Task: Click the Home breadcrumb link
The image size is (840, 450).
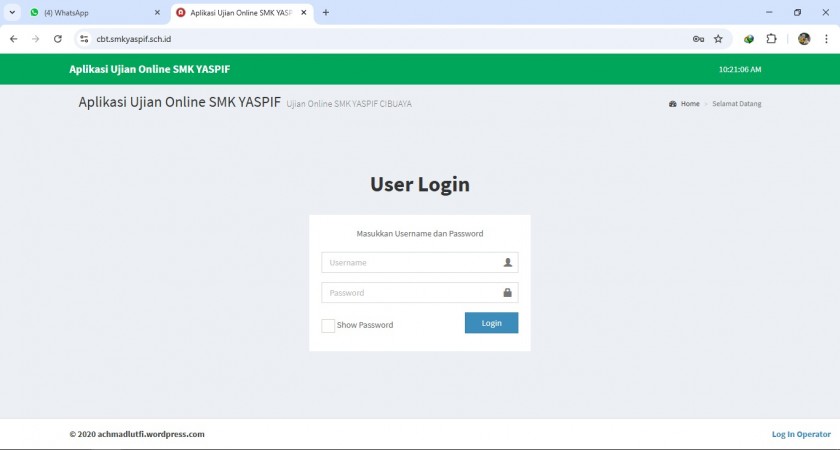Action: (x=690, y=104)
